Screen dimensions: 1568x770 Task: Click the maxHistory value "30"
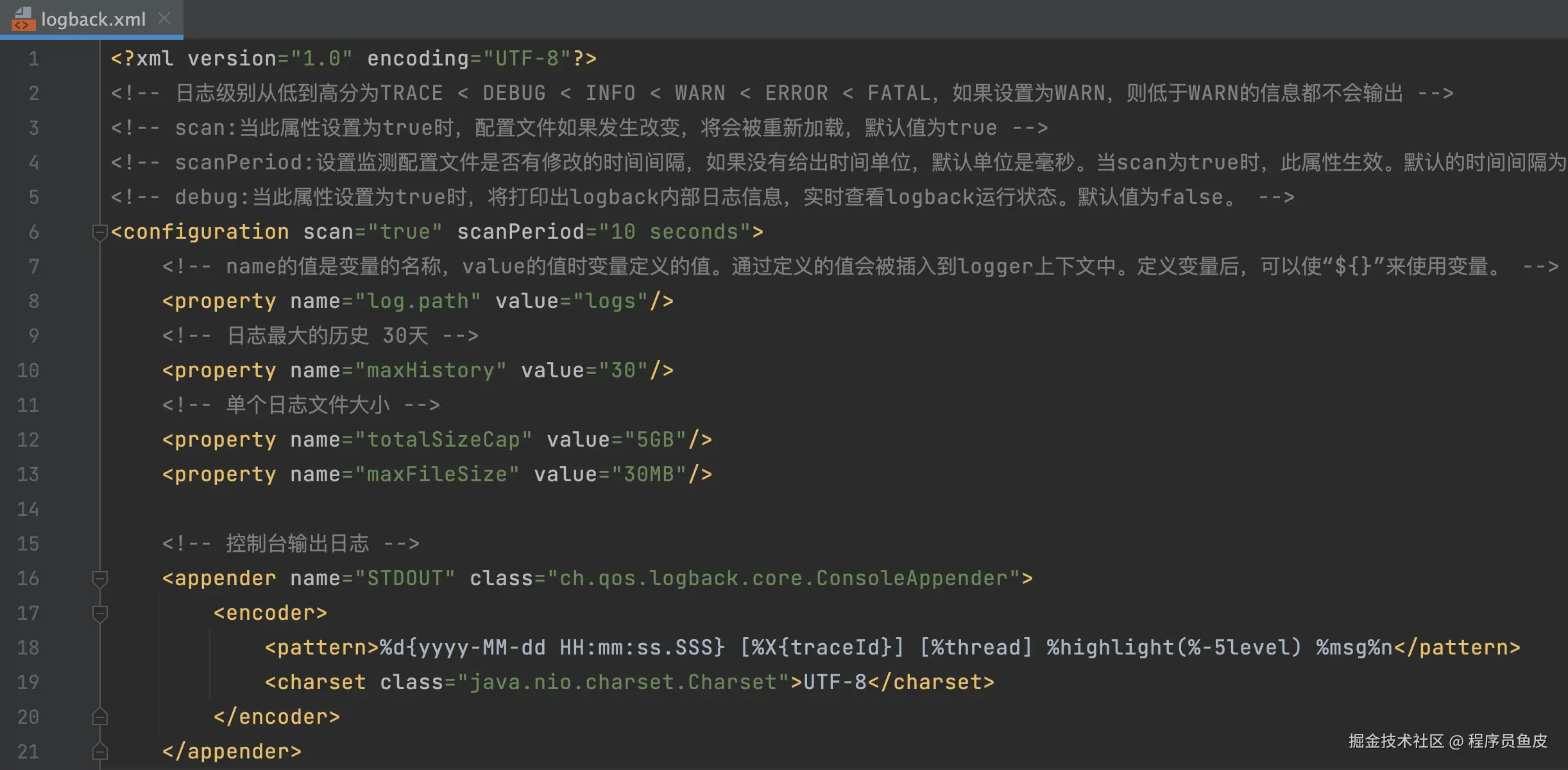pos(623,371)
